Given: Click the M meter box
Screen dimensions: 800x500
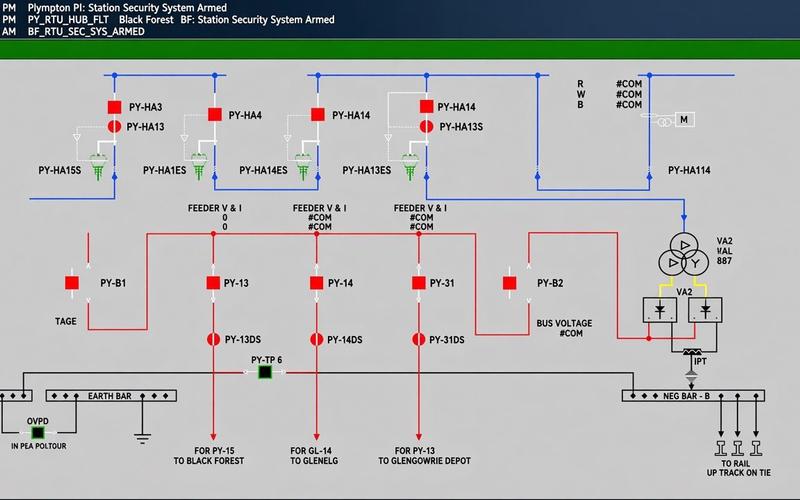Looking at the screenshot, I should coord(684,119).
